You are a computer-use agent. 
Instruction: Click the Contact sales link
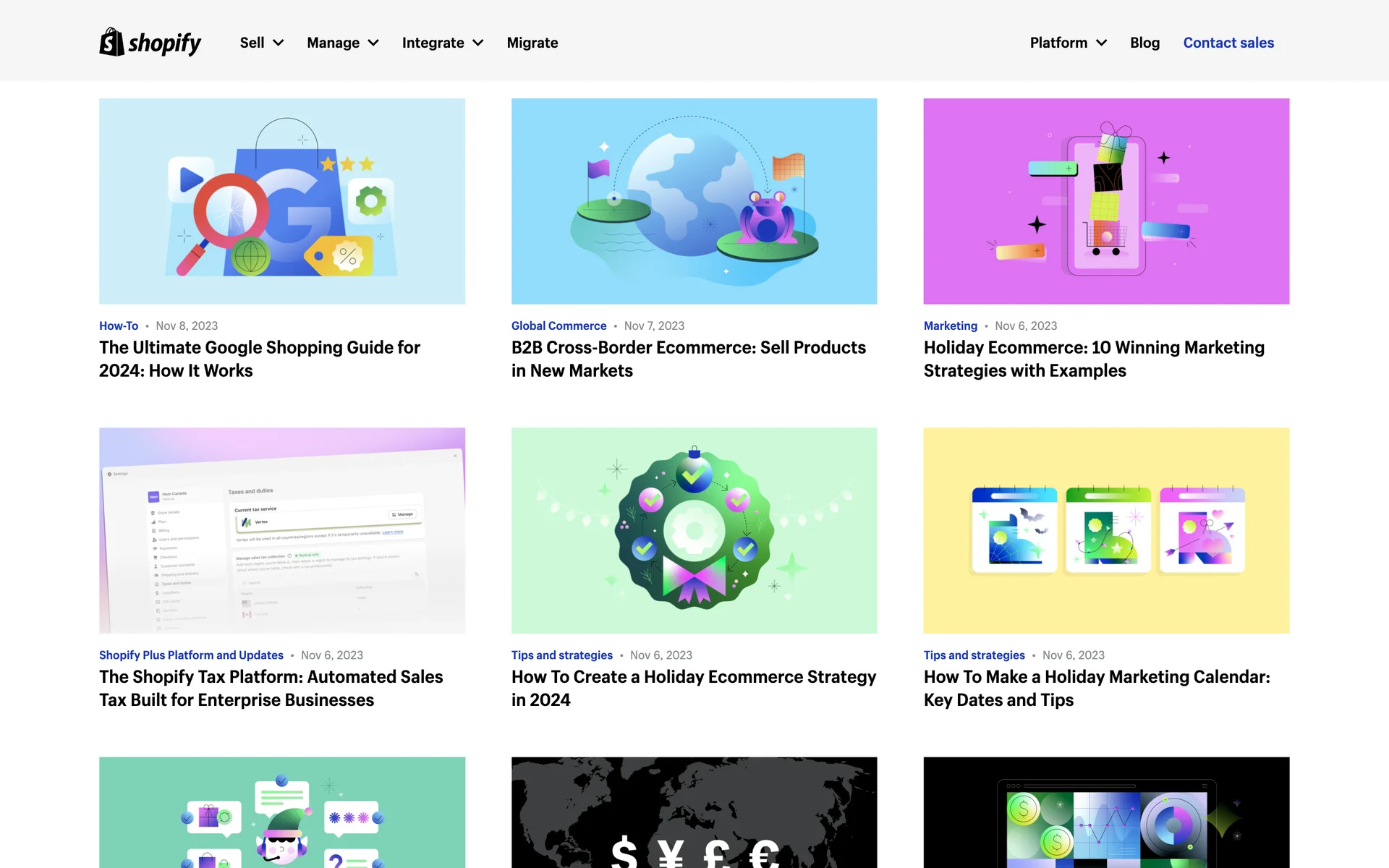1228,43
